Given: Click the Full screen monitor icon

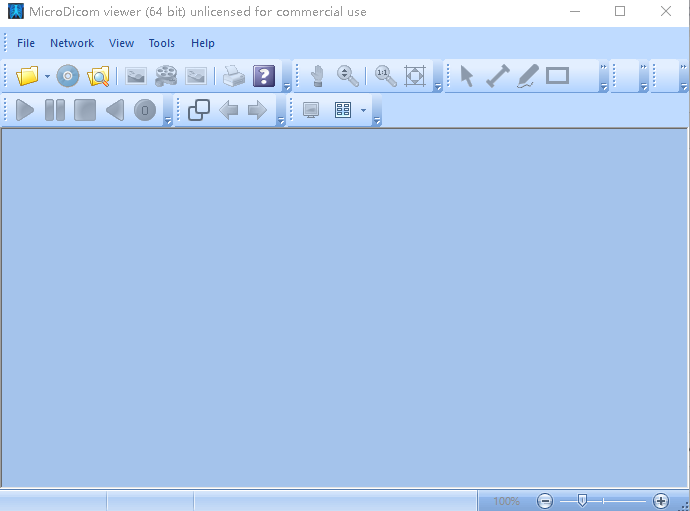Looking at the screenshot, I should click(x=311, y=110).
